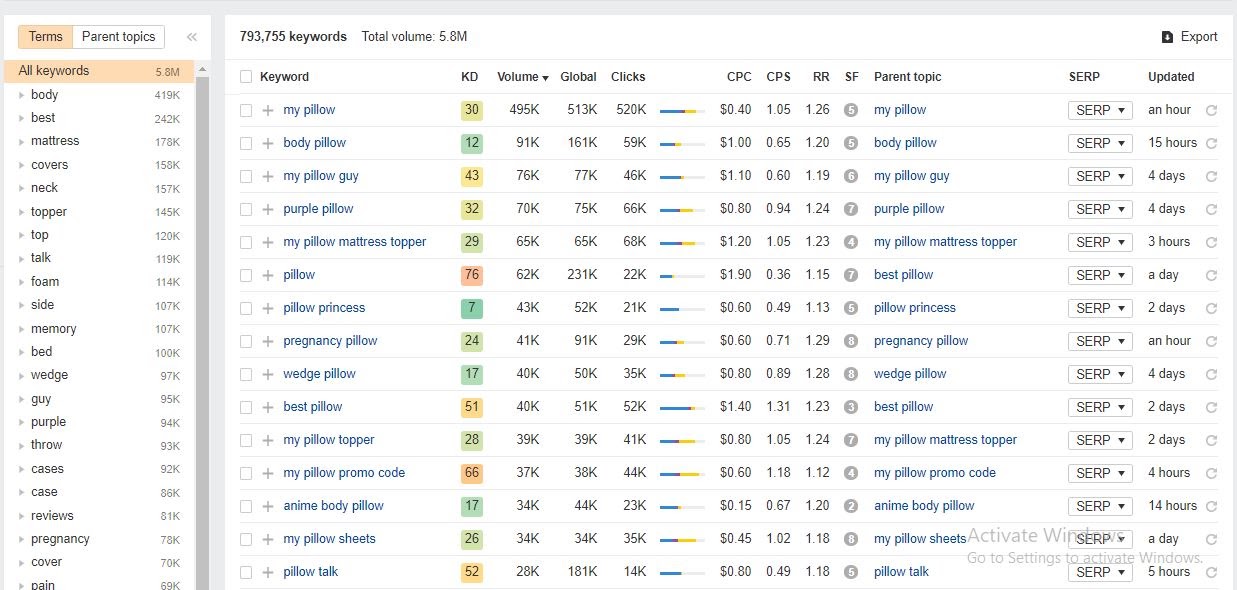1237x590 pixels.
Task: Click the clicks distribution bar for 'my pillow'
Action: pos(682,111)
